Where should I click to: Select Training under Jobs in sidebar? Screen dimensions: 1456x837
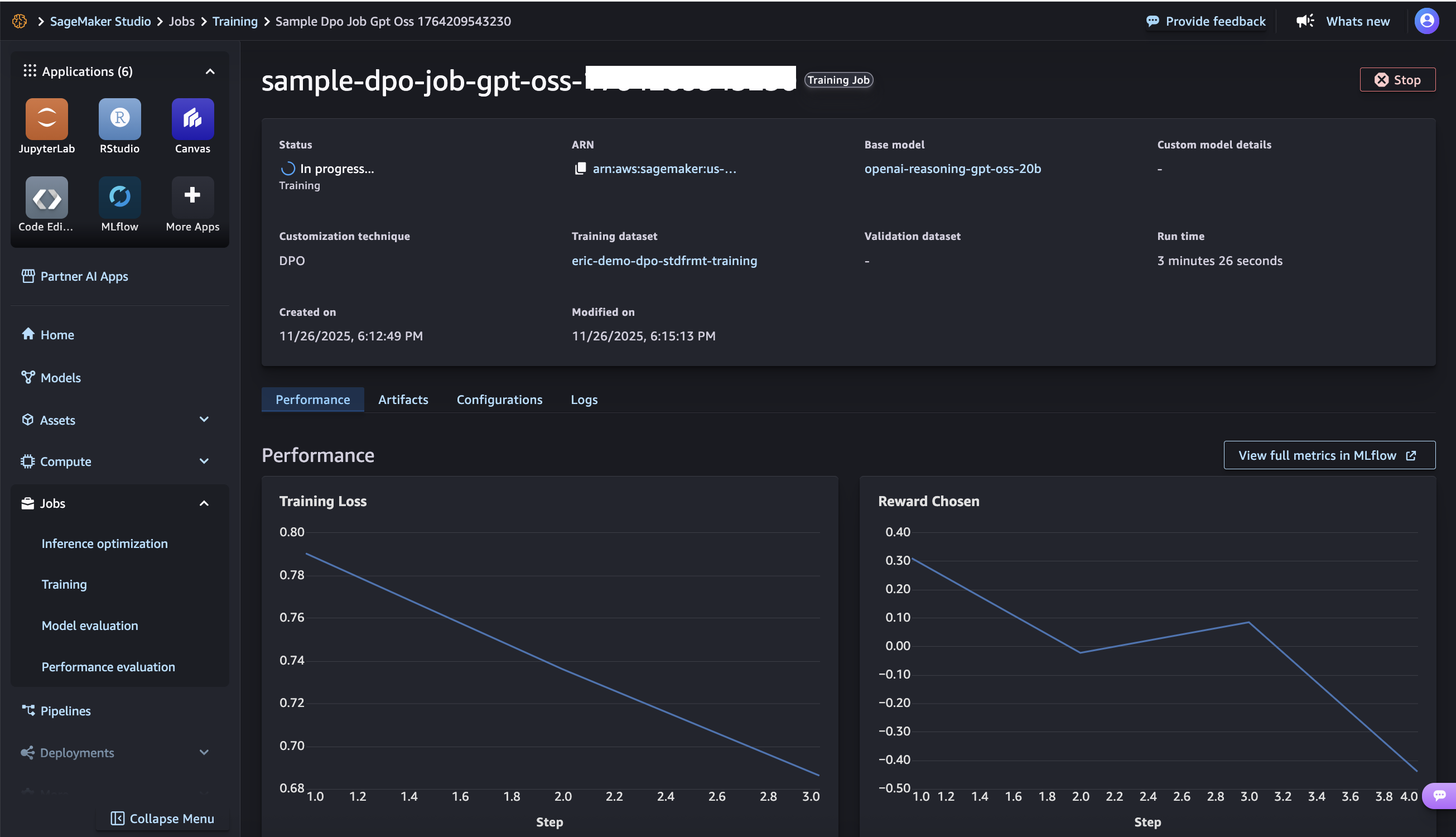[x=64, y=584]
